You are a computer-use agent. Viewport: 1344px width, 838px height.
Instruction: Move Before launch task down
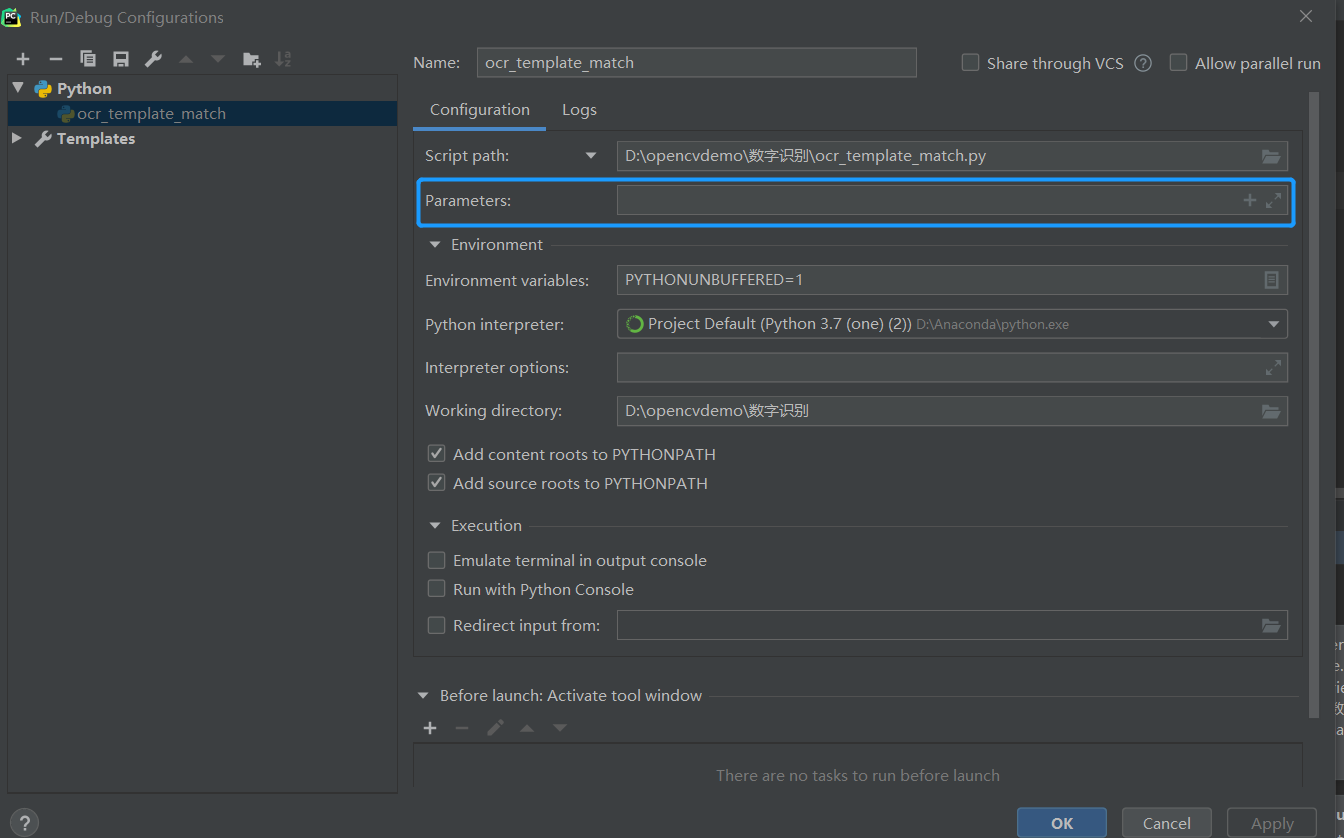tap(560, 728)
